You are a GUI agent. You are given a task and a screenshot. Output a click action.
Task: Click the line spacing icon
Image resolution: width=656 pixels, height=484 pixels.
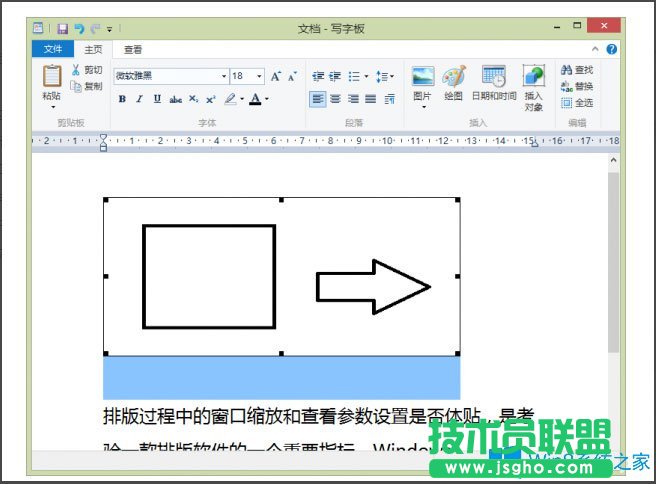click(x=382, y=77)
